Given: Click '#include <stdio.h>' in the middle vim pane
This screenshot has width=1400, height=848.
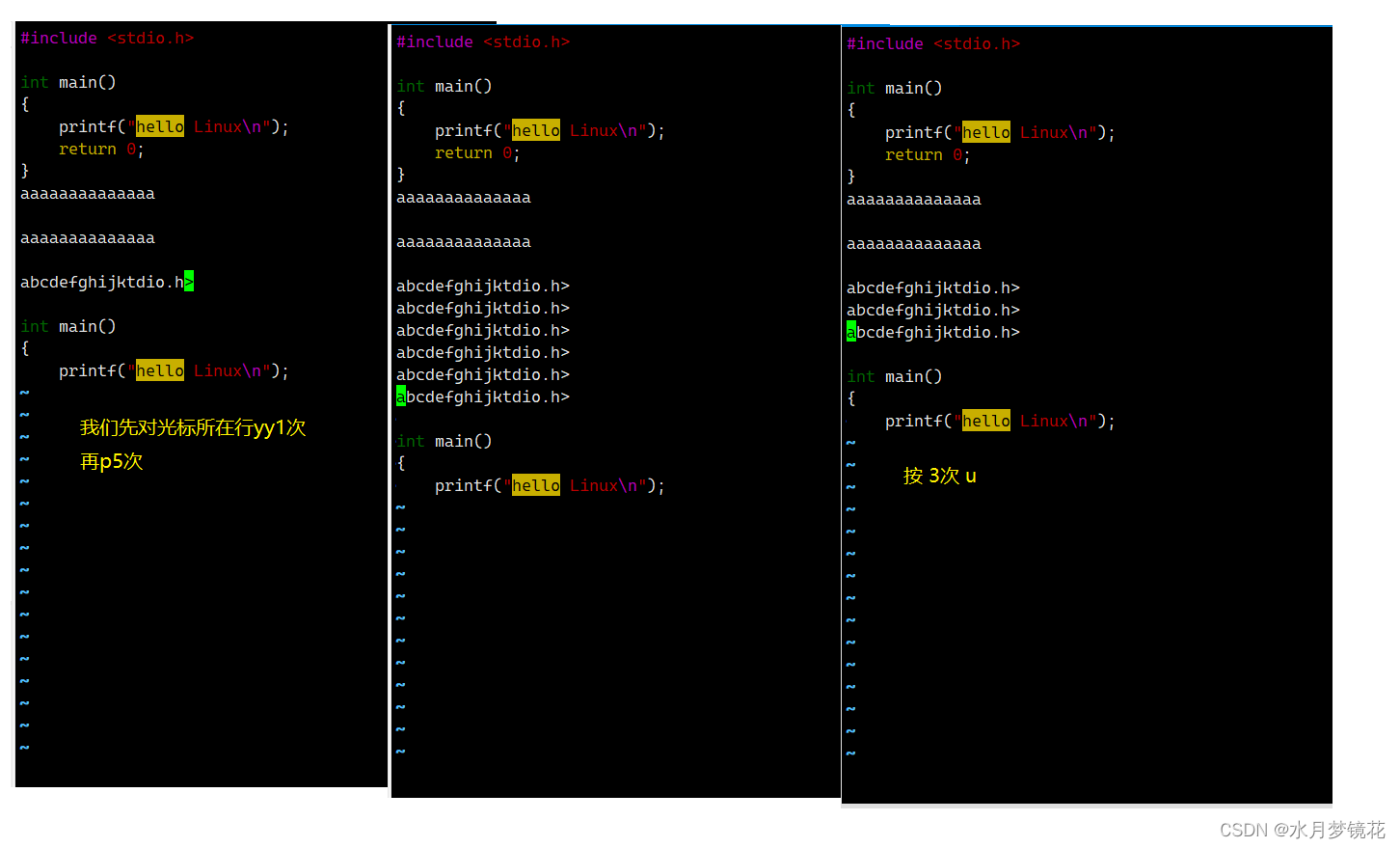Looking at the screenshot, I should pos(483,42).
